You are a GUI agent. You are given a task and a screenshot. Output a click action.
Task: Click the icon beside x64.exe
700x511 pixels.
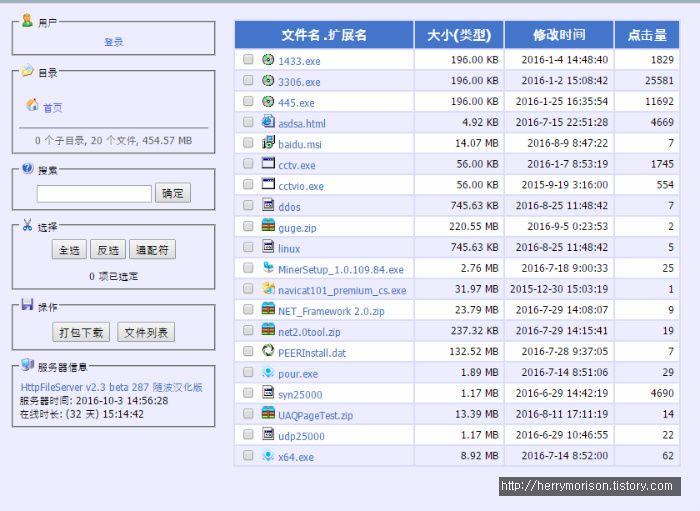click(x=268, y=455)
